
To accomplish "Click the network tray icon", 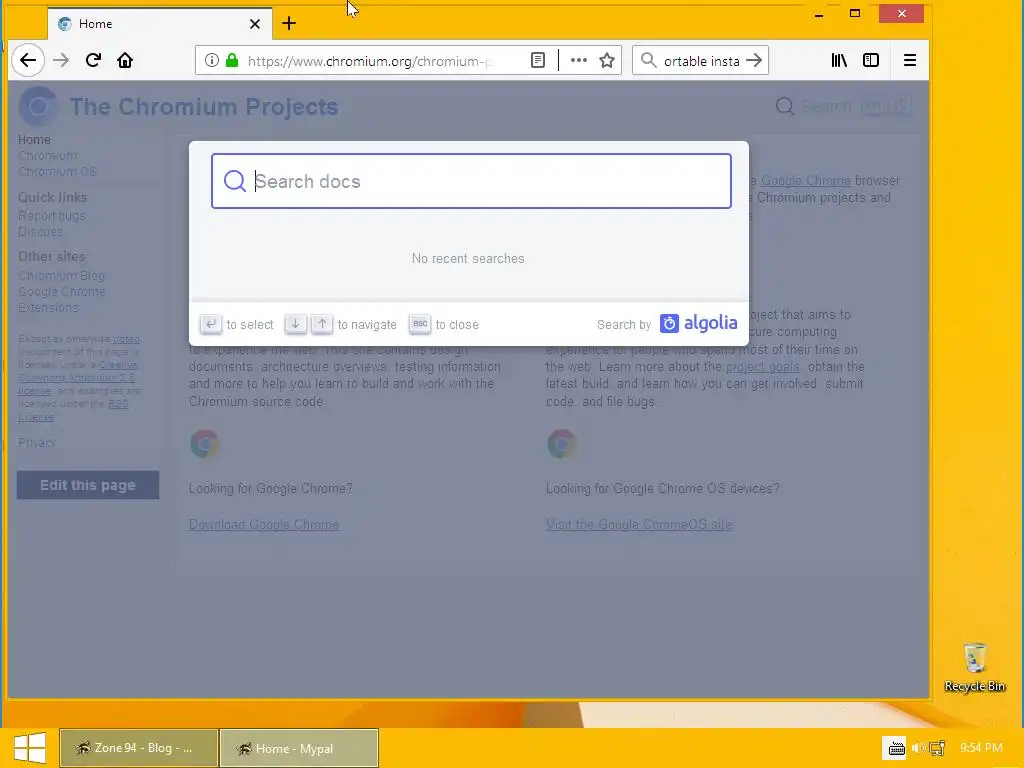I will [937, 748].
